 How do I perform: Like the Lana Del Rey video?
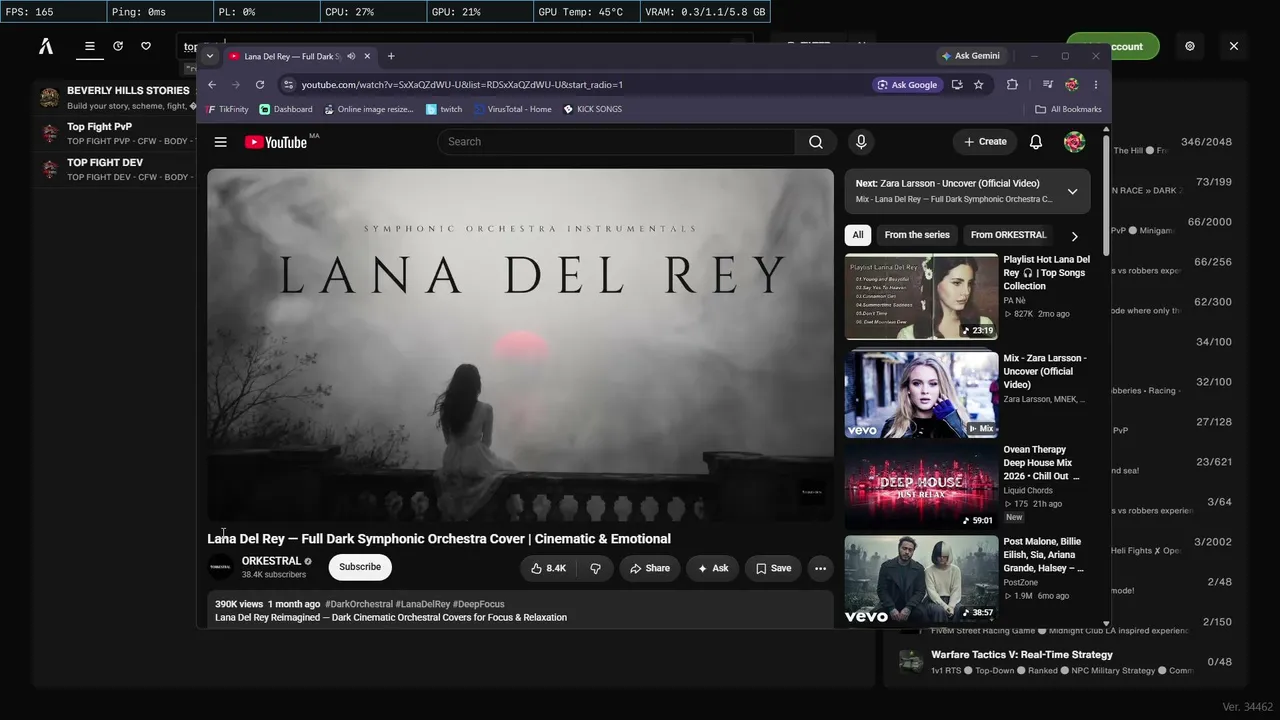pyautogui.click(x=548, y=568)
